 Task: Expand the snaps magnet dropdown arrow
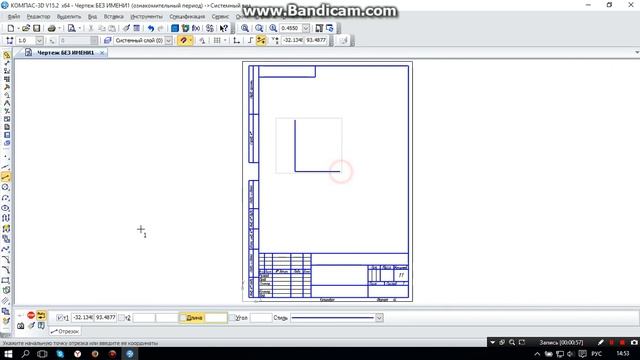[191, 40]
